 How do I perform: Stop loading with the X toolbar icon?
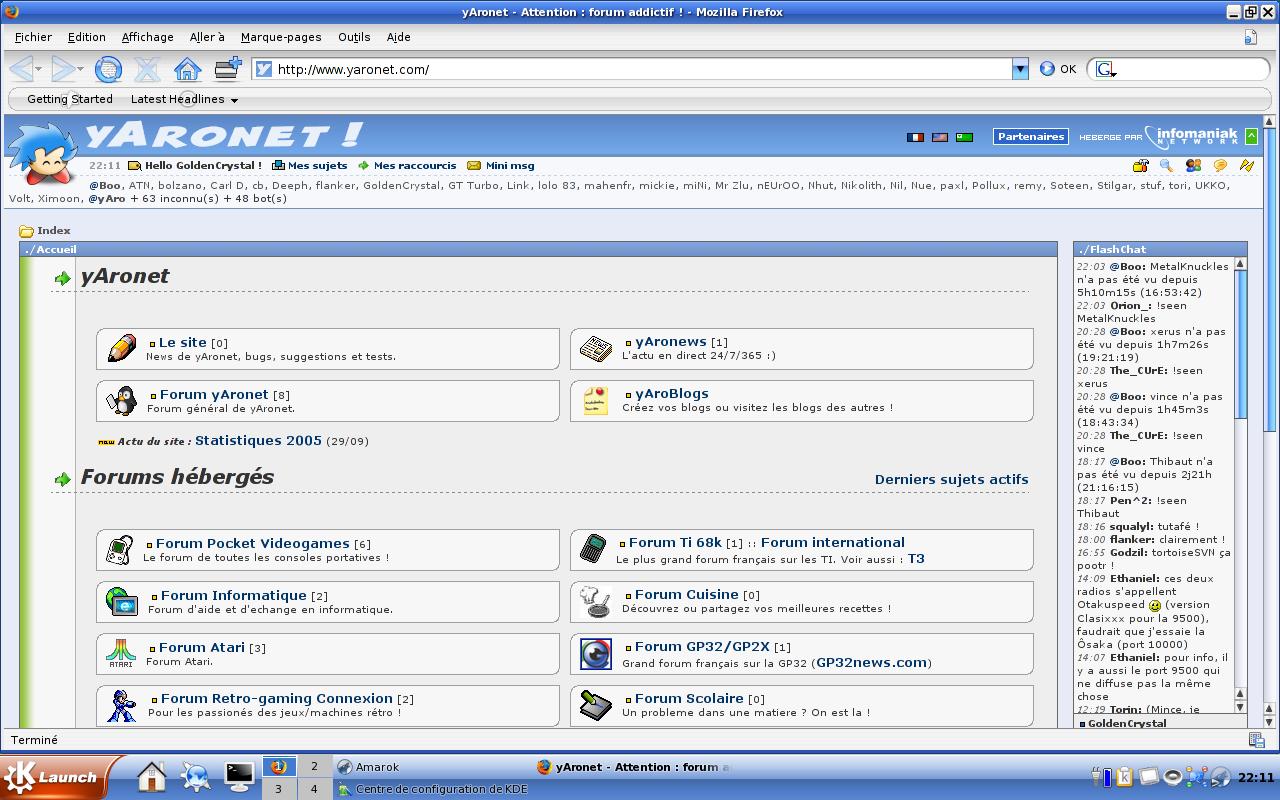147,69
